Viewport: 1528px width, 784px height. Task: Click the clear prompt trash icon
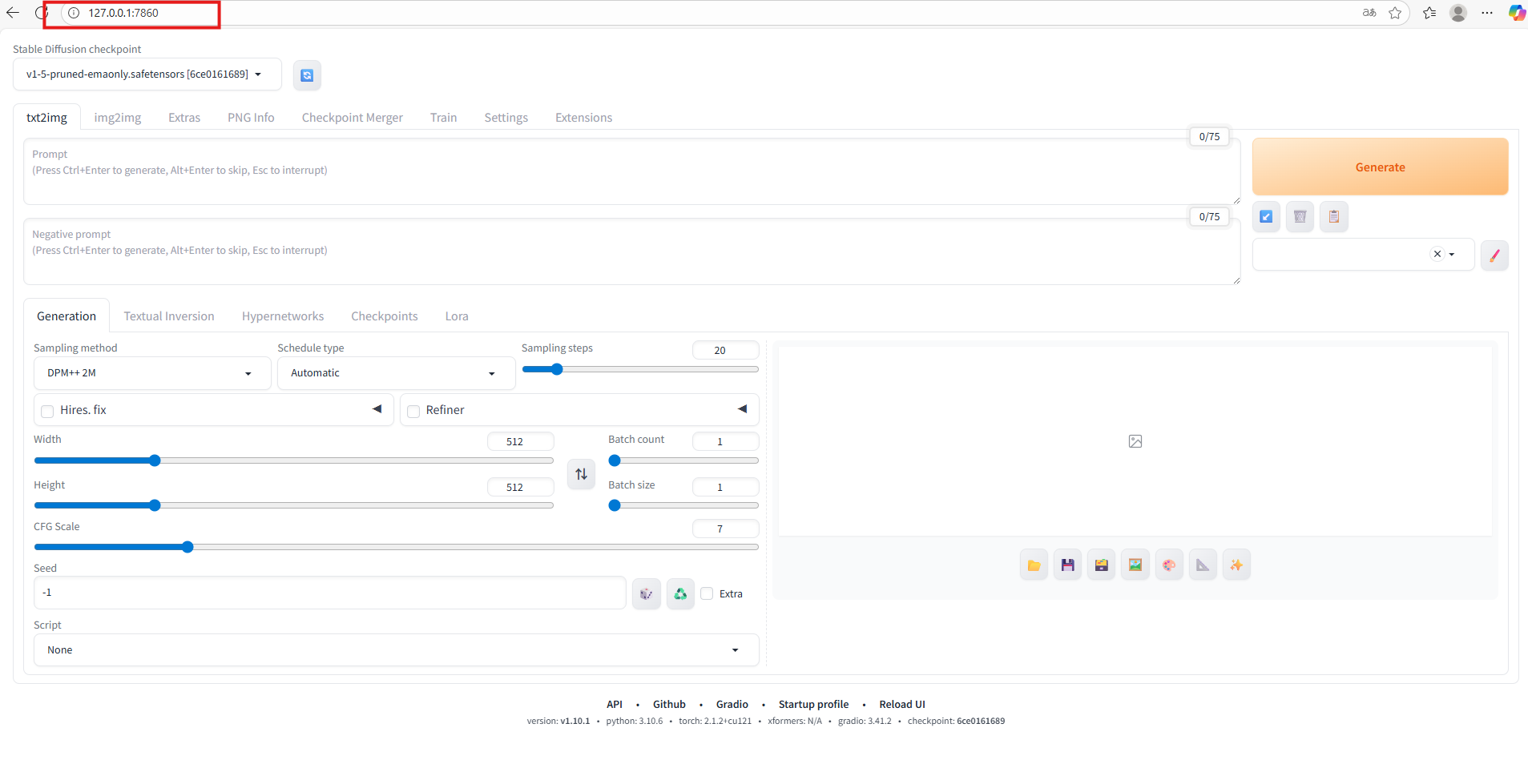click(1300, 216)
